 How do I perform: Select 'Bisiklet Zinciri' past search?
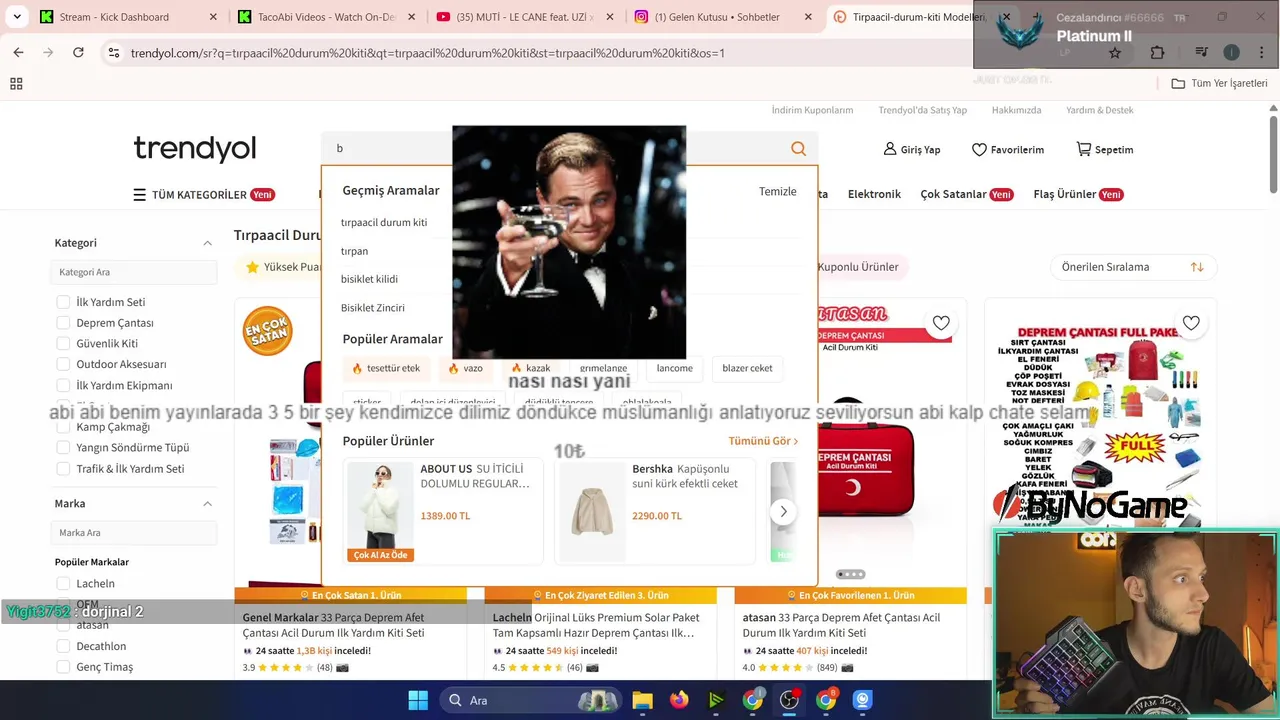[x=372, y=308]
